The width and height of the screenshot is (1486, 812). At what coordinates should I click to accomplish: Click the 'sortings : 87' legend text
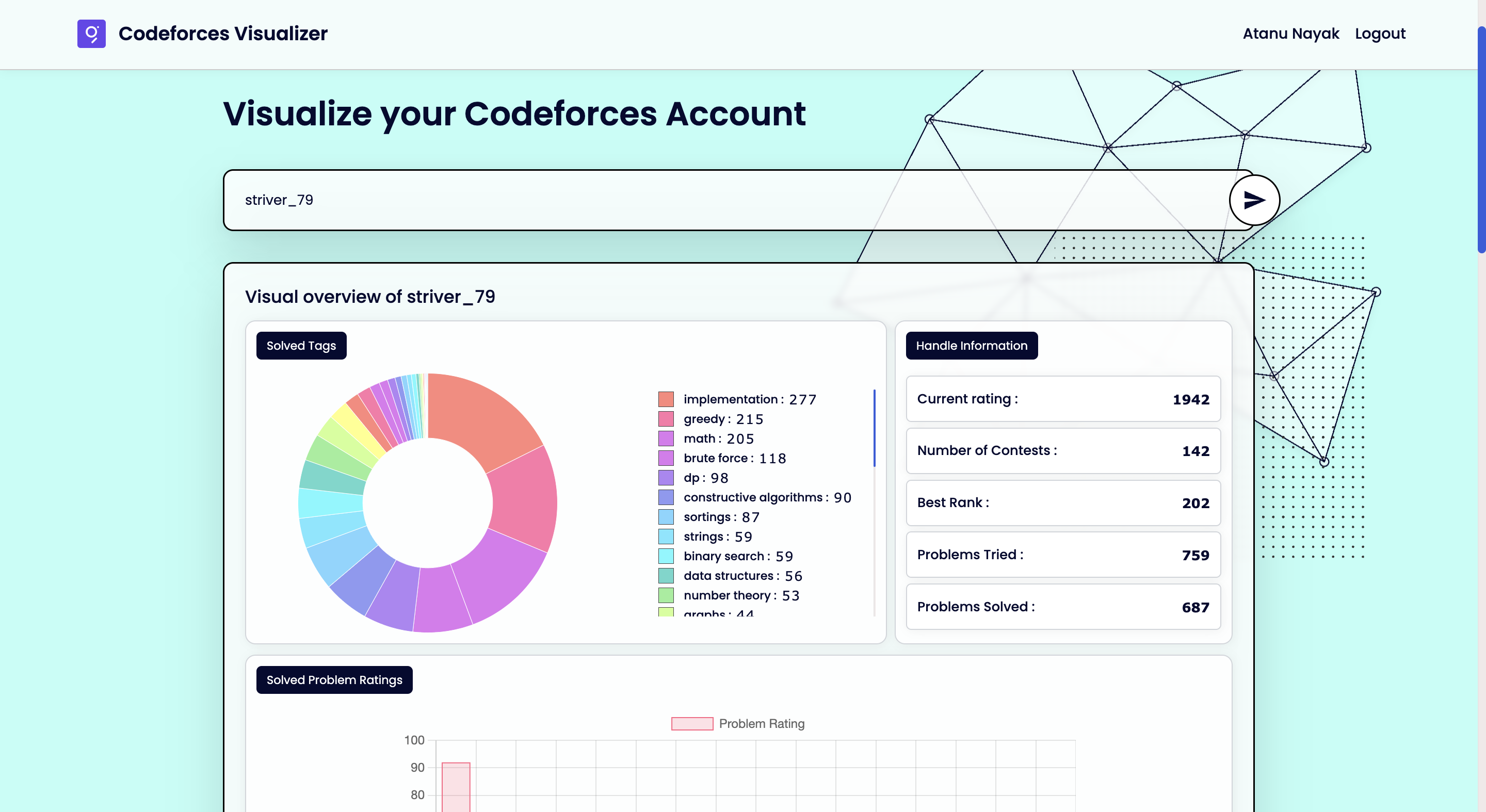pyautogui.click(x=722, y=517)
